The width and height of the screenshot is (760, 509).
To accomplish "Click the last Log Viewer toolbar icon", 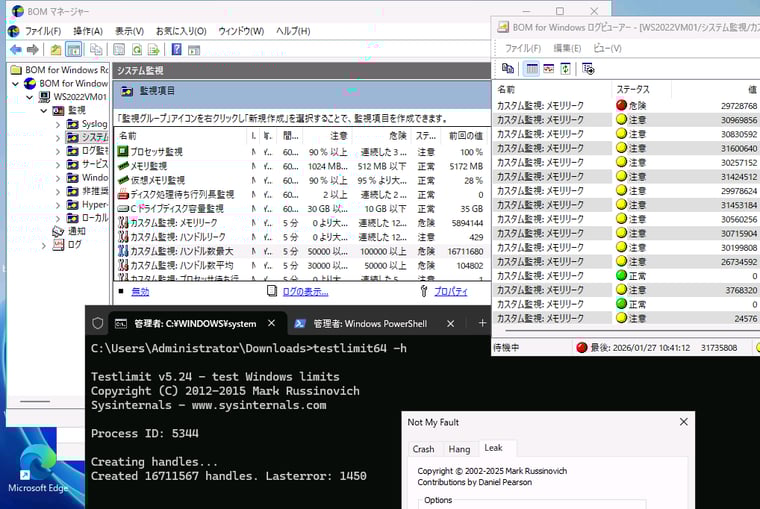I will coord(588,69).
